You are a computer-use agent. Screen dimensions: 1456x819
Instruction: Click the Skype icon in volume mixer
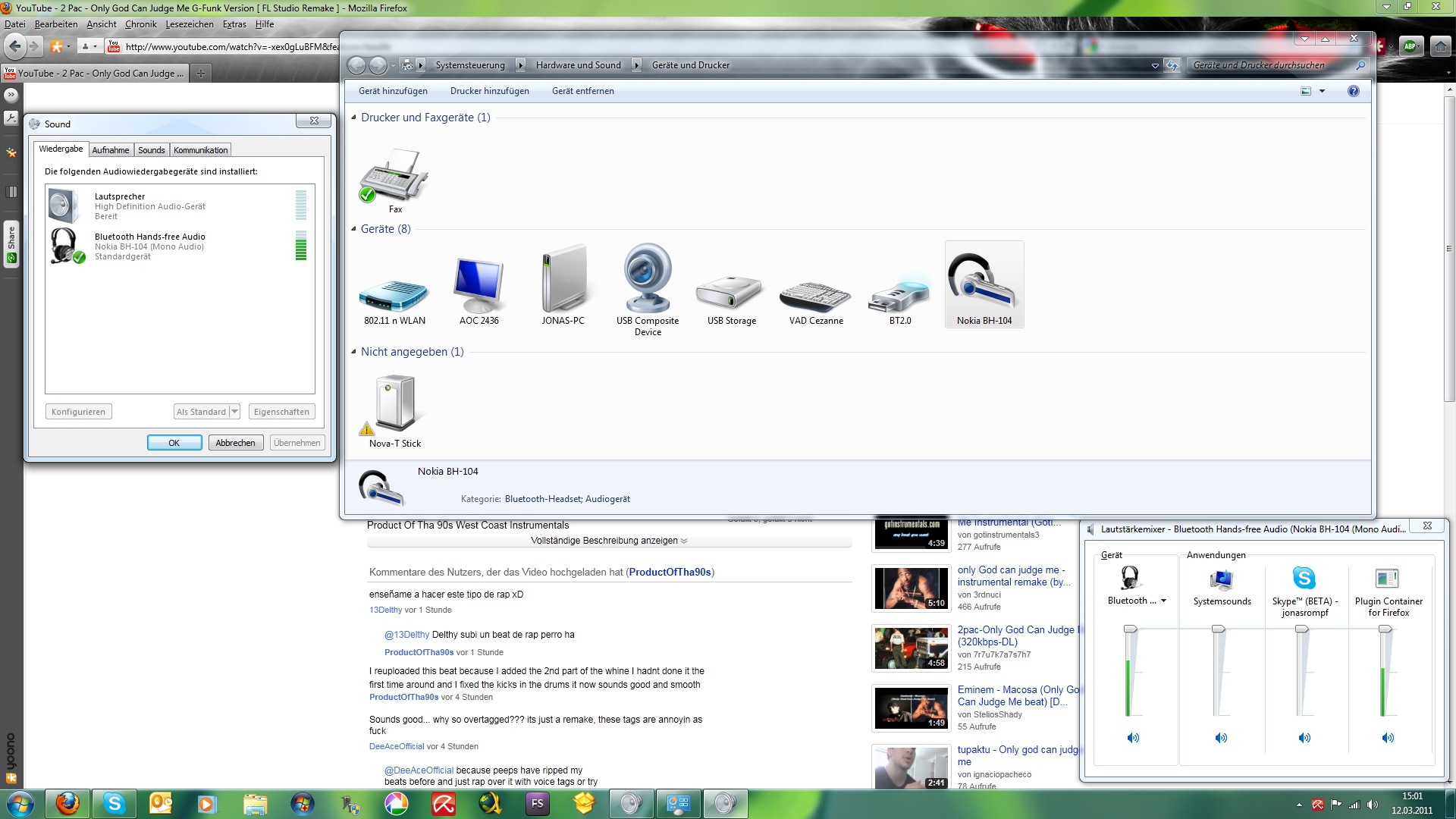point(1304,579)
